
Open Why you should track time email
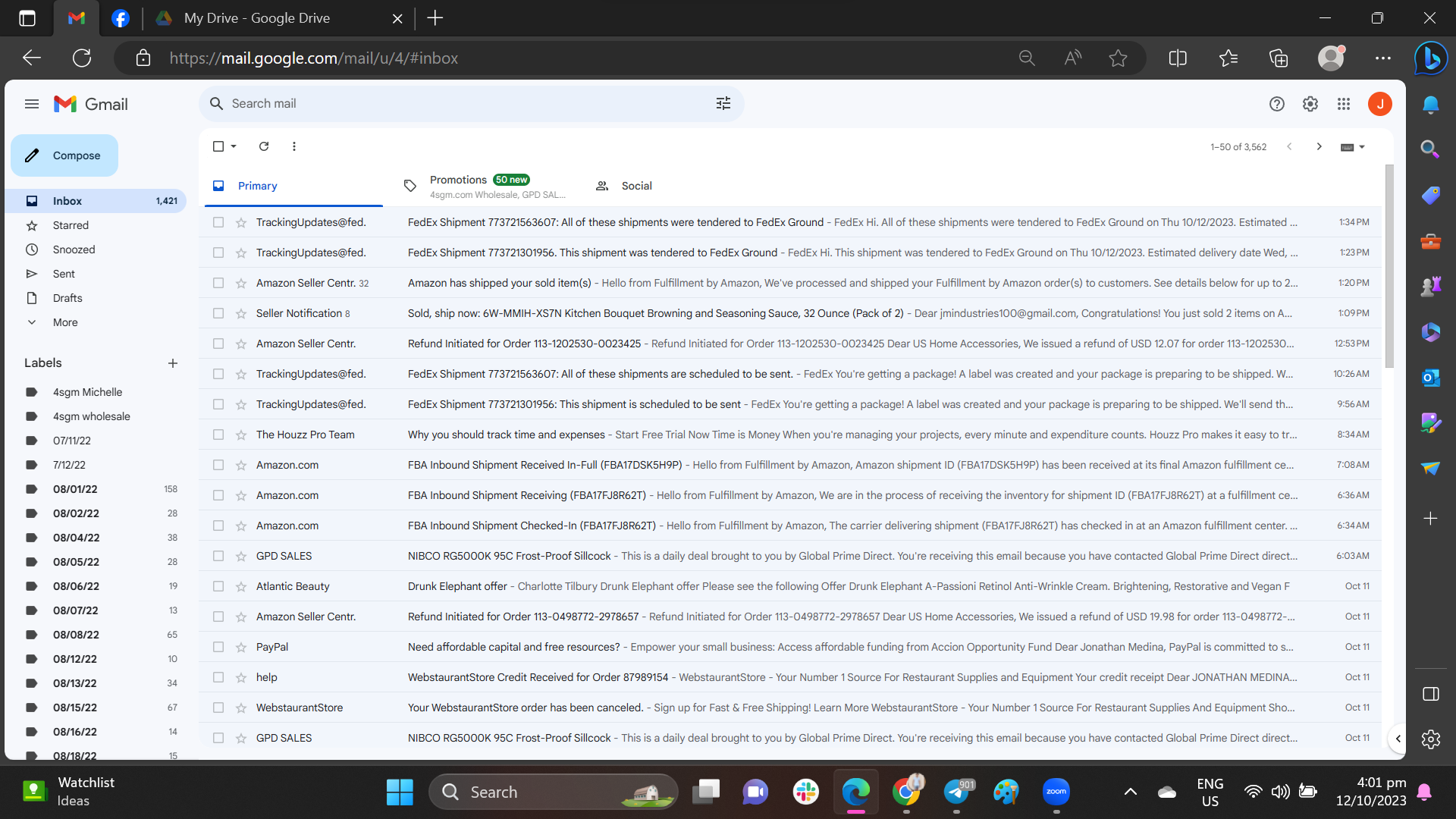(789, 435)
